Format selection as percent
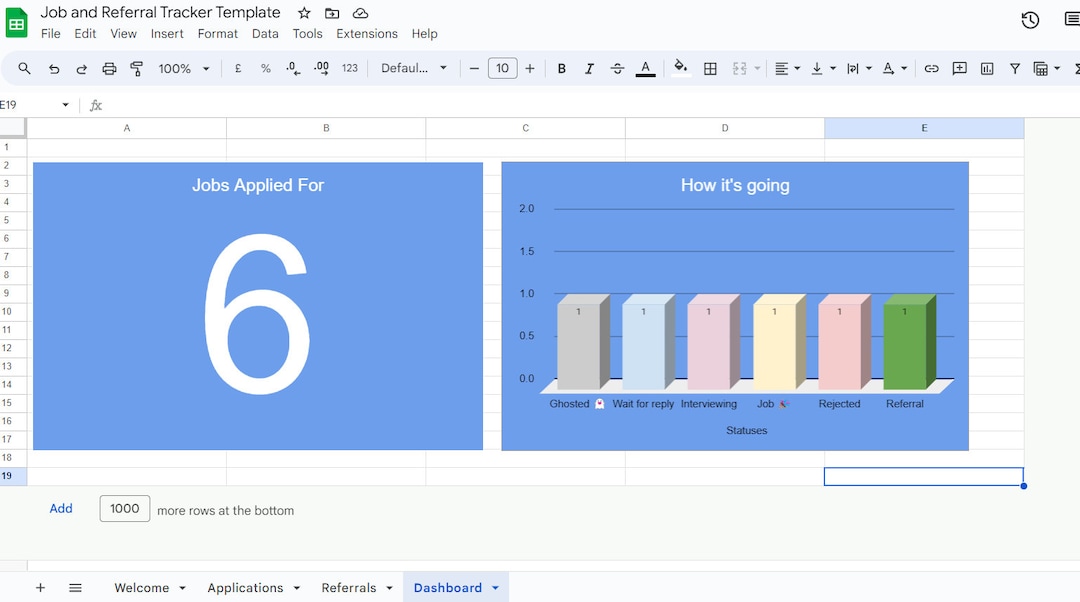The height and width of the screenshot is (602, 1080). pyautogui.click(x=265, y=69)
